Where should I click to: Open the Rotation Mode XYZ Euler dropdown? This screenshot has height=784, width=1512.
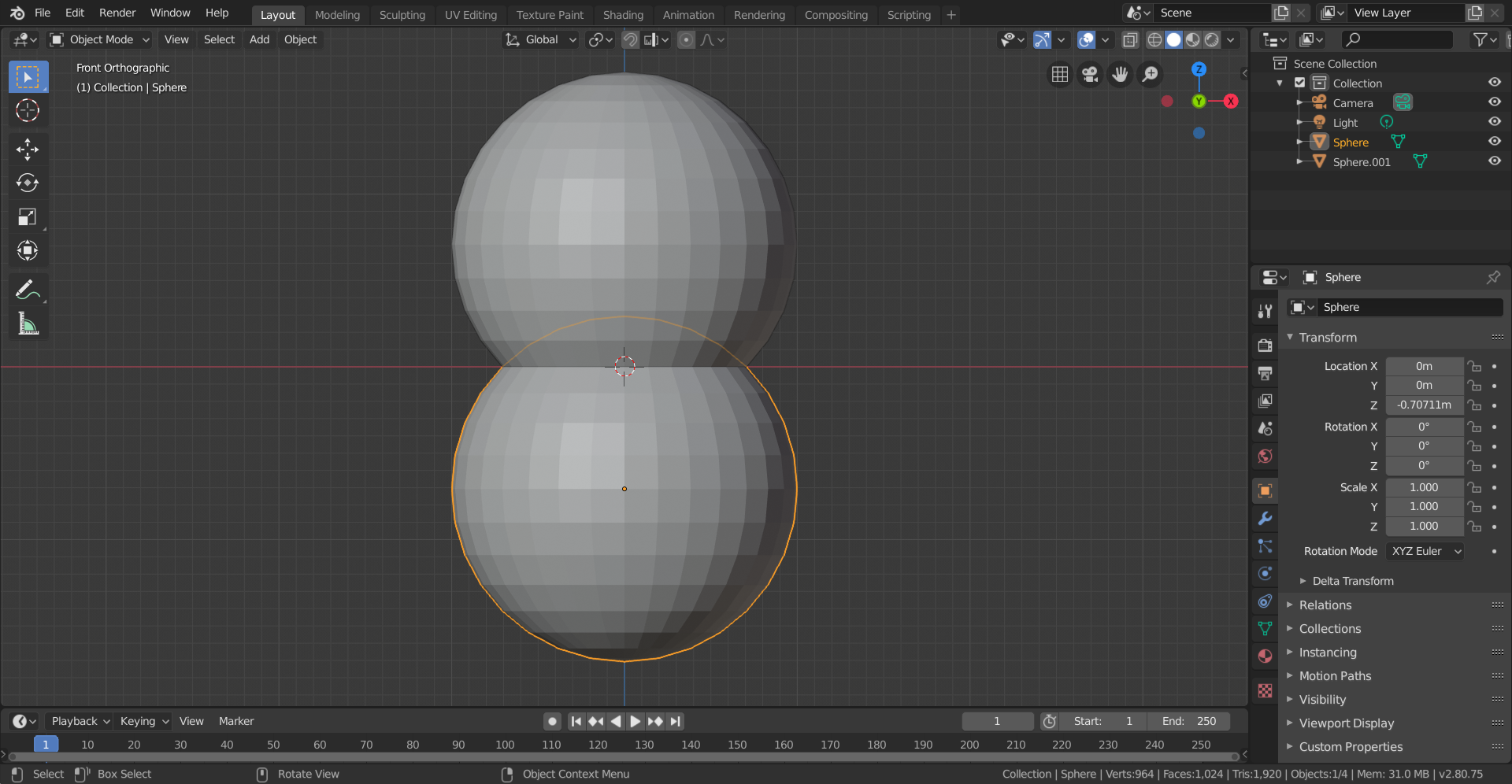pos(1425,552)
